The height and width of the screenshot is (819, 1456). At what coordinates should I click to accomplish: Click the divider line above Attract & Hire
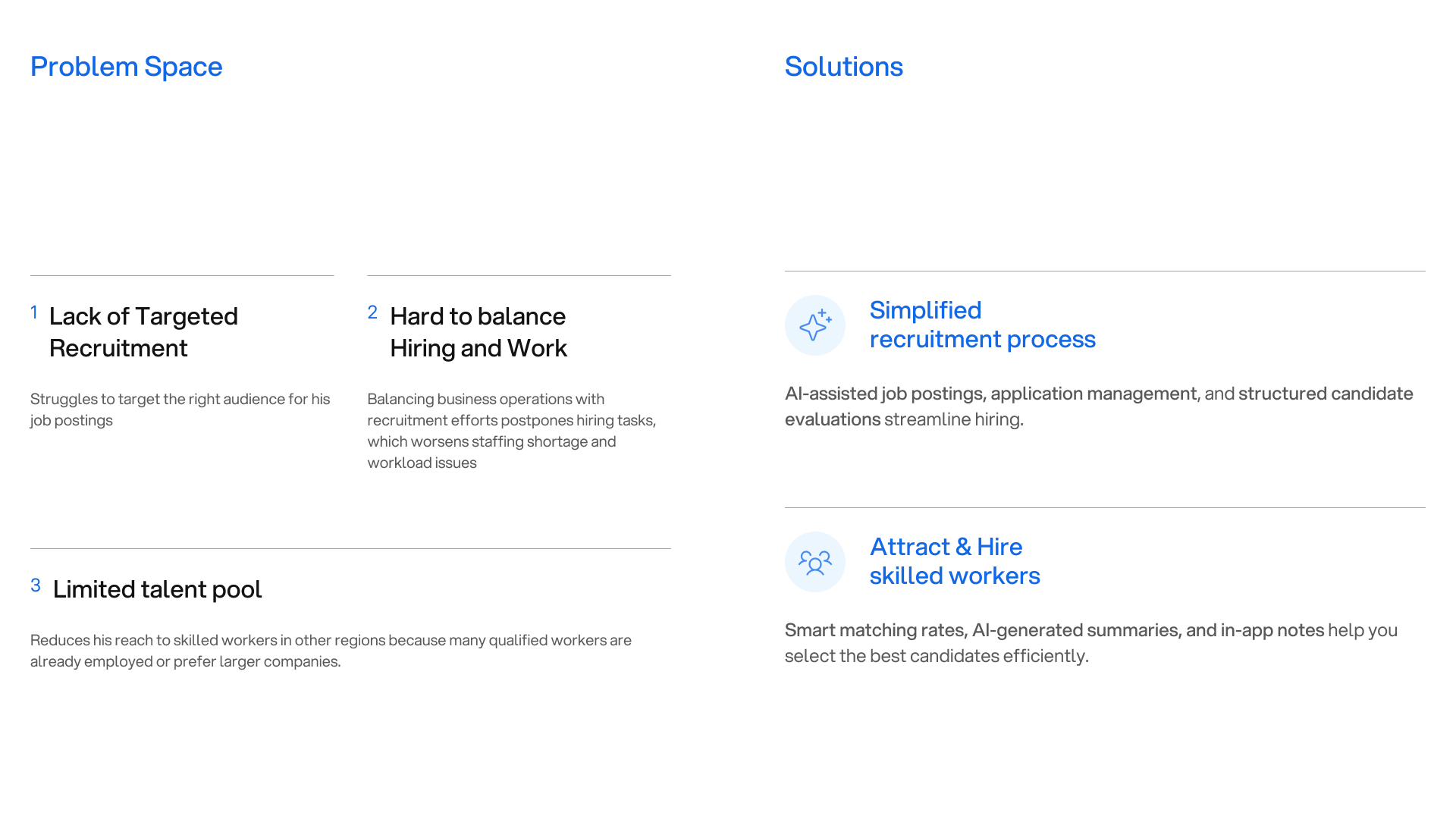[1105, 507]
